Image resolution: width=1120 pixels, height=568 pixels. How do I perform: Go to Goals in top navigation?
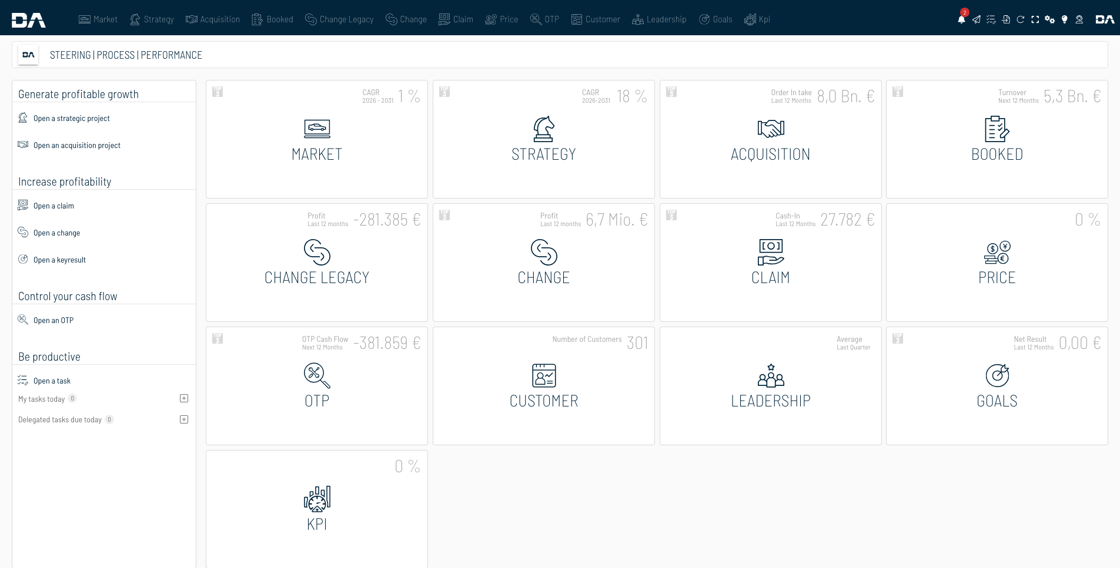(715, 19)
